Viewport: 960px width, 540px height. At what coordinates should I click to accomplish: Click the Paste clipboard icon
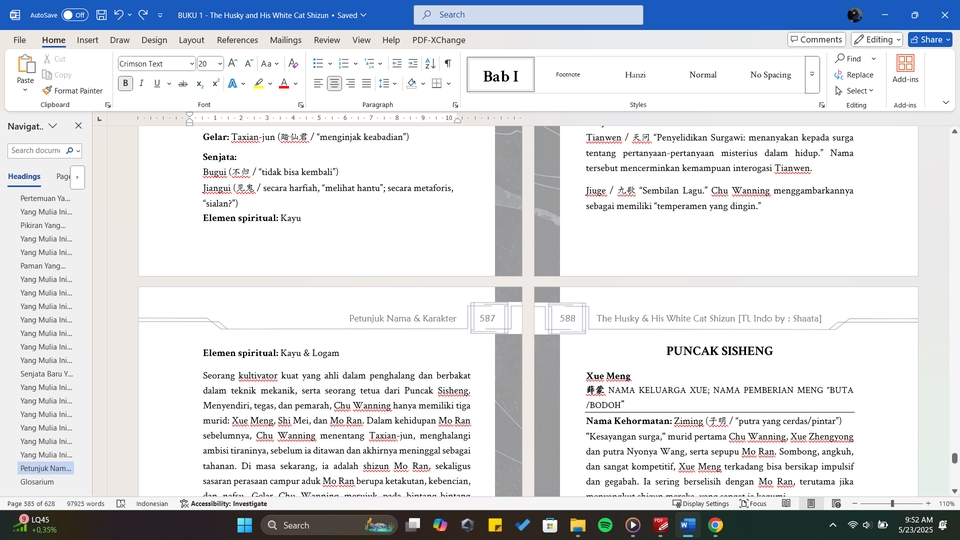pos(26,64)
